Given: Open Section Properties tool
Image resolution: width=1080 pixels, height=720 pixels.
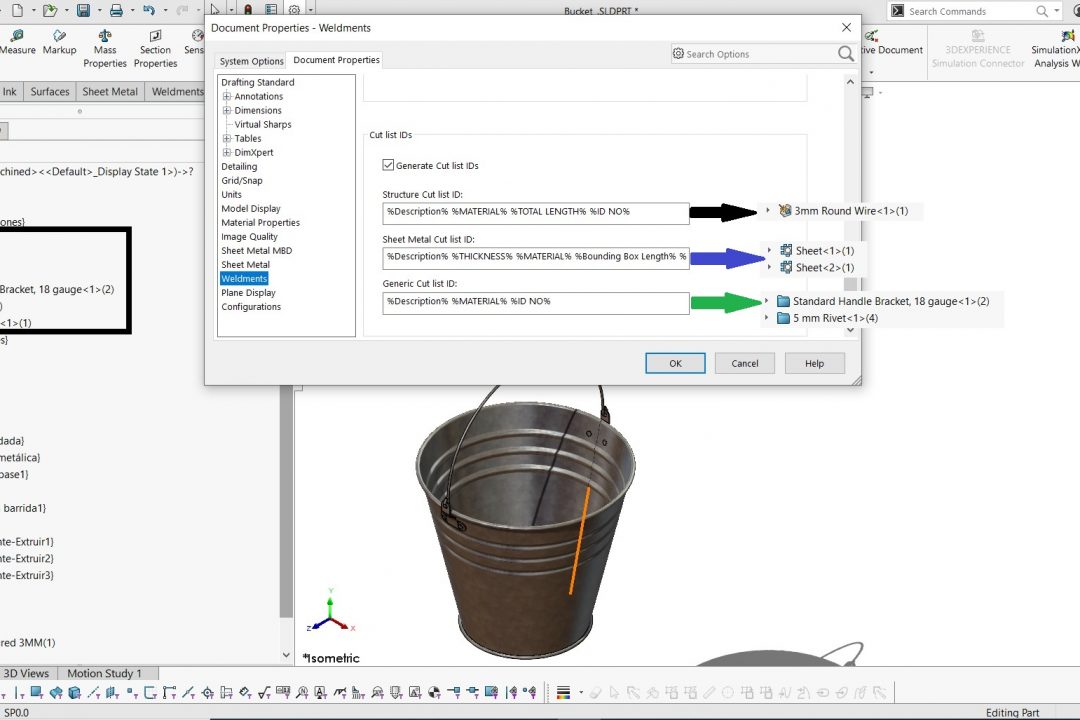Looking at the screenshot, I should tap(155, 49).
